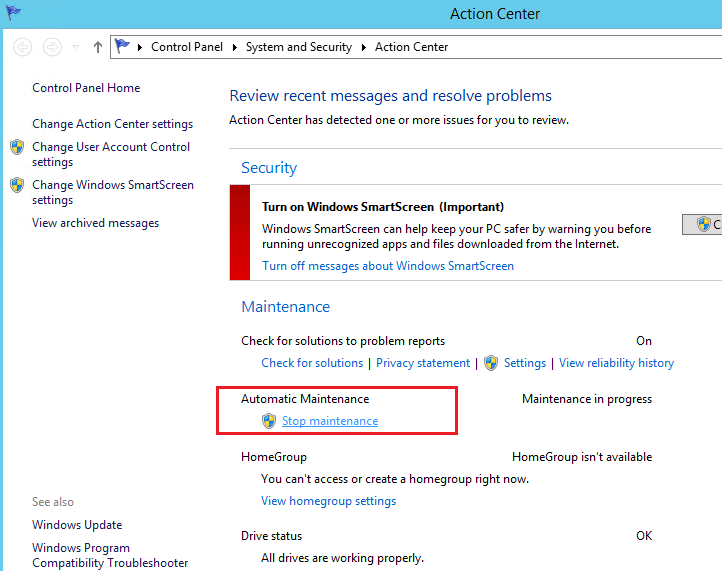Go up one level with the up arrow
Screen dimensions: 722x571
pyautogui.click(x=98, y=47)
